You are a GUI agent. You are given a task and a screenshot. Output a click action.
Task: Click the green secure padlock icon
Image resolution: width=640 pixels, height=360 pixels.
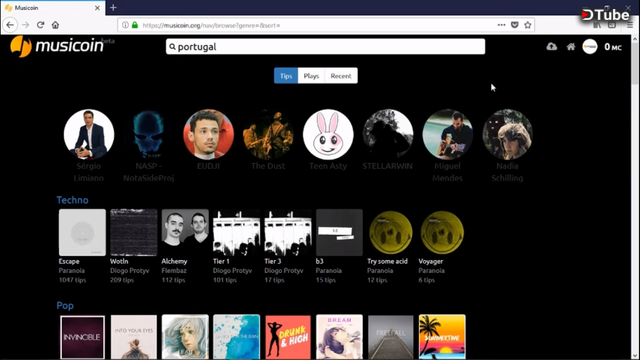pos(135,25)
